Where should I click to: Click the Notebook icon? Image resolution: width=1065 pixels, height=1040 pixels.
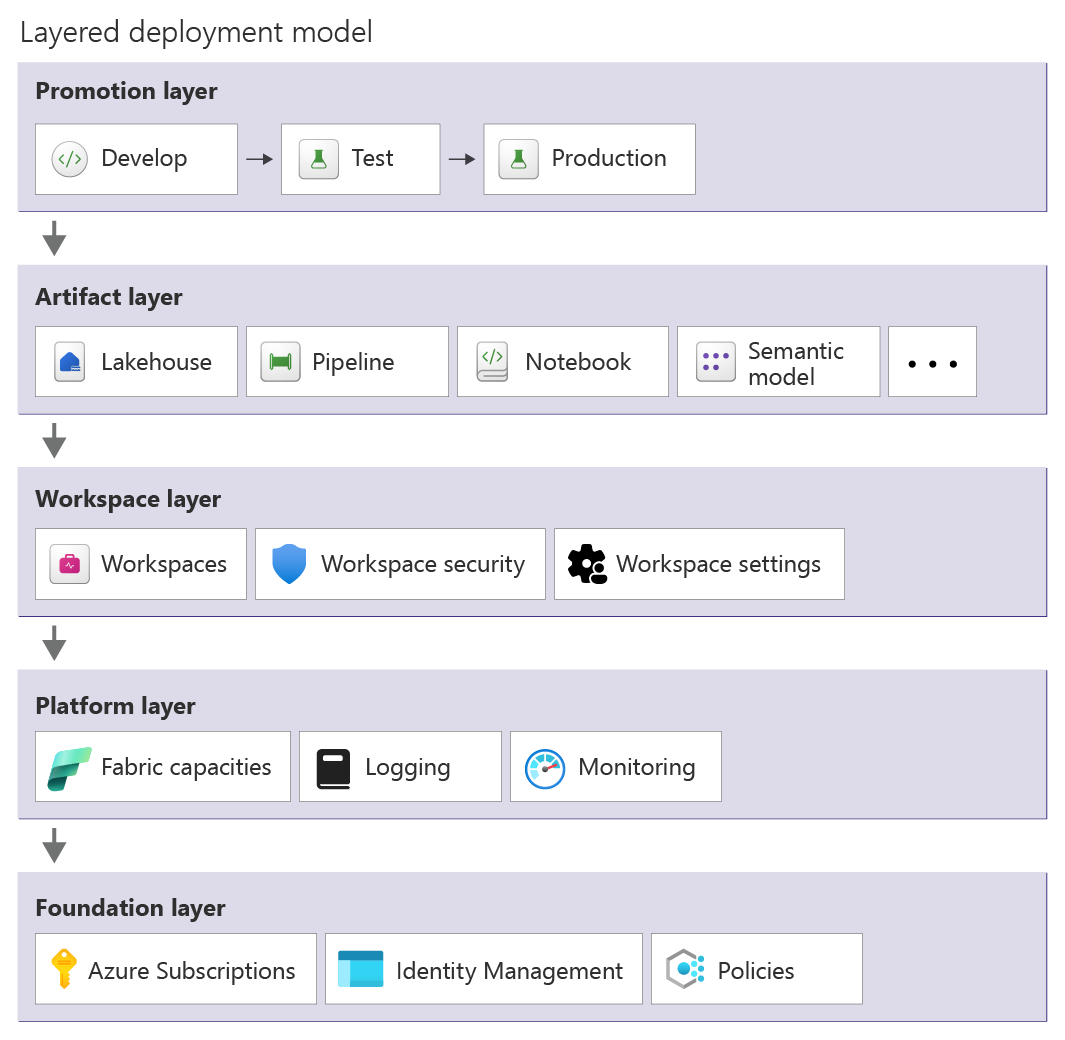pyautogui.click(x=492, y=361)
